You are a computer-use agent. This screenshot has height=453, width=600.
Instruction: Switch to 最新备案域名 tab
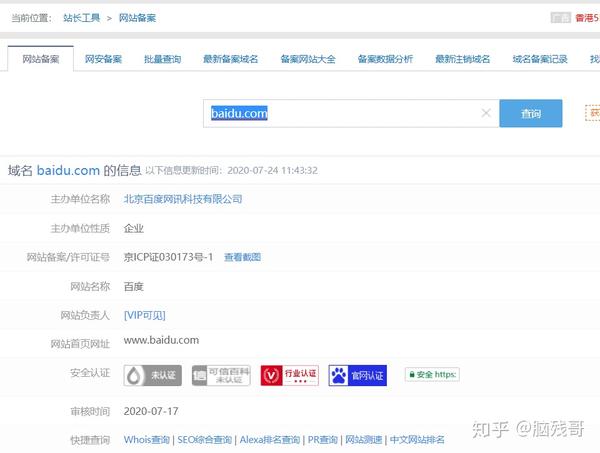pos(230,59)
